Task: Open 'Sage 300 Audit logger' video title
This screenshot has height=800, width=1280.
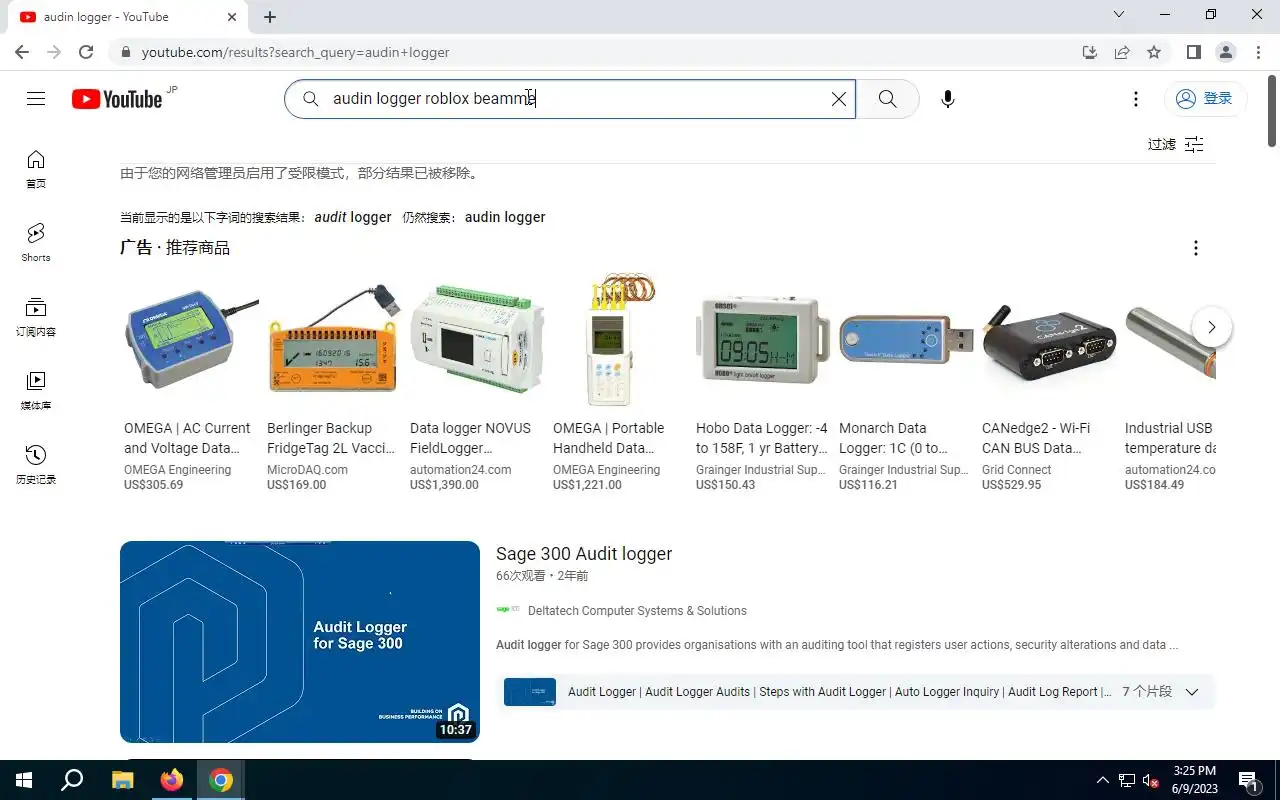Action: (584, 554)
